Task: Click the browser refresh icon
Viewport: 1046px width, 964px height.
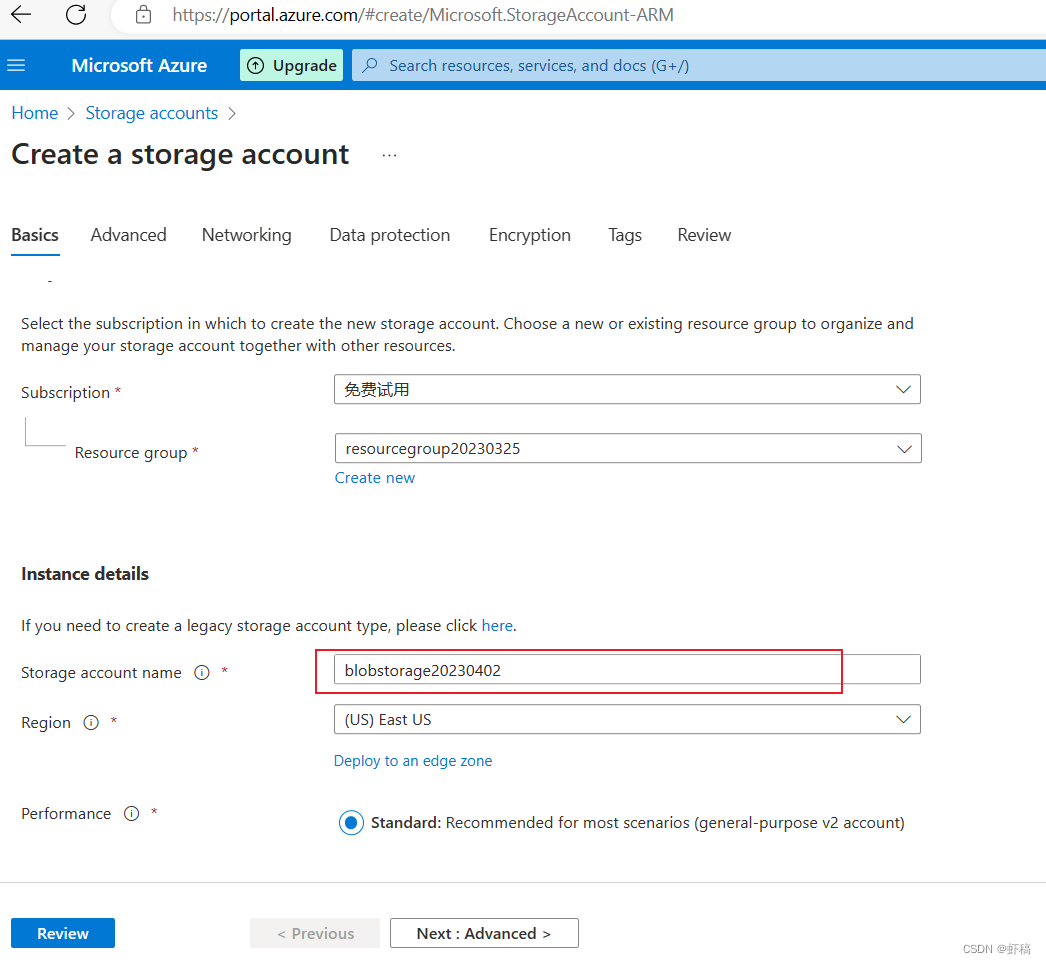Action: tap(75, 15)
